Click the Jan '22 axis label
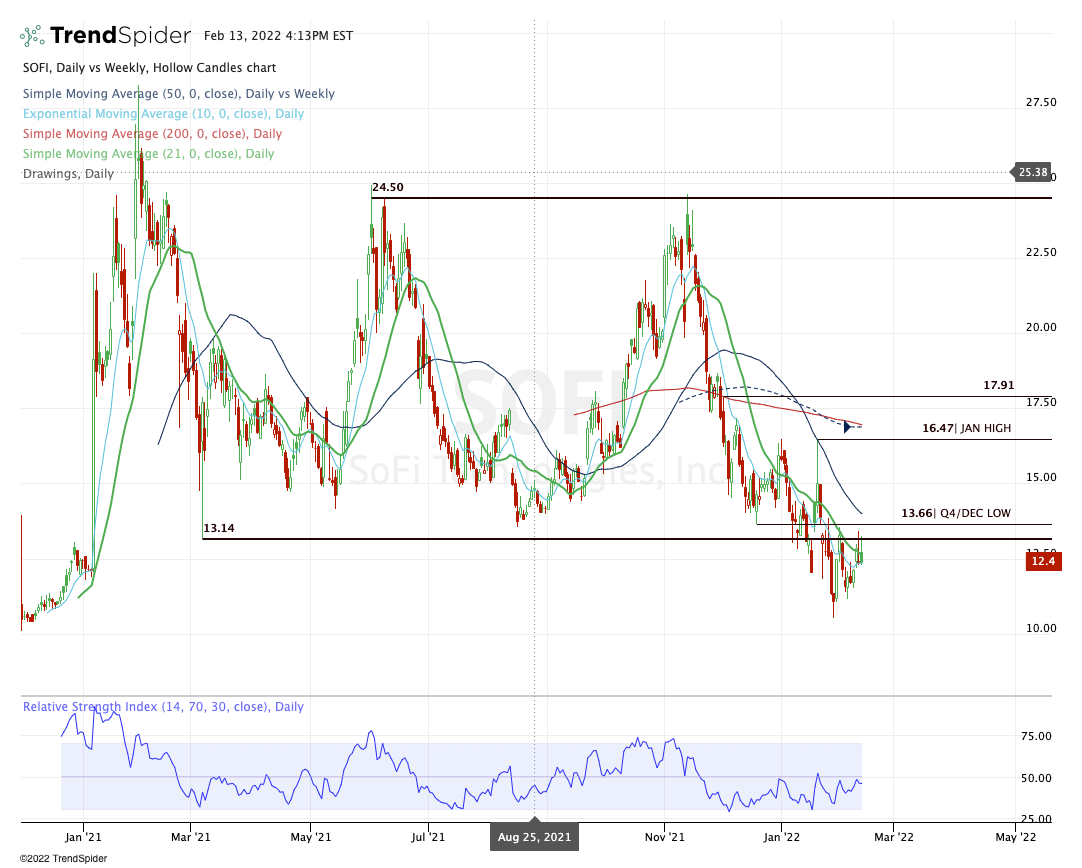This screenshot has height=868, width=1082. 781,837
